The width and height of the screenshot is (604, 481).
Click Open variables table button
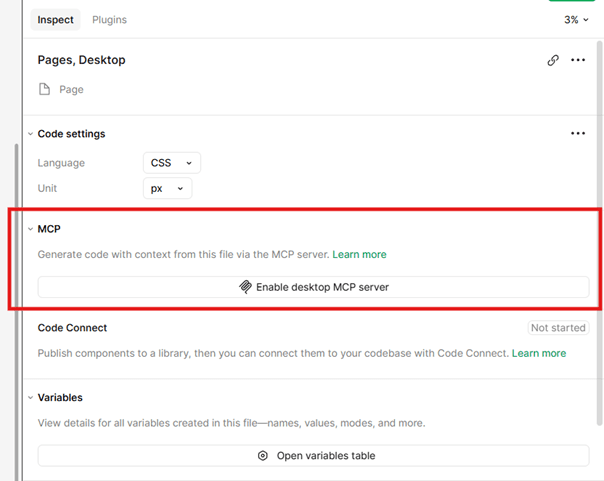(313, 456)
